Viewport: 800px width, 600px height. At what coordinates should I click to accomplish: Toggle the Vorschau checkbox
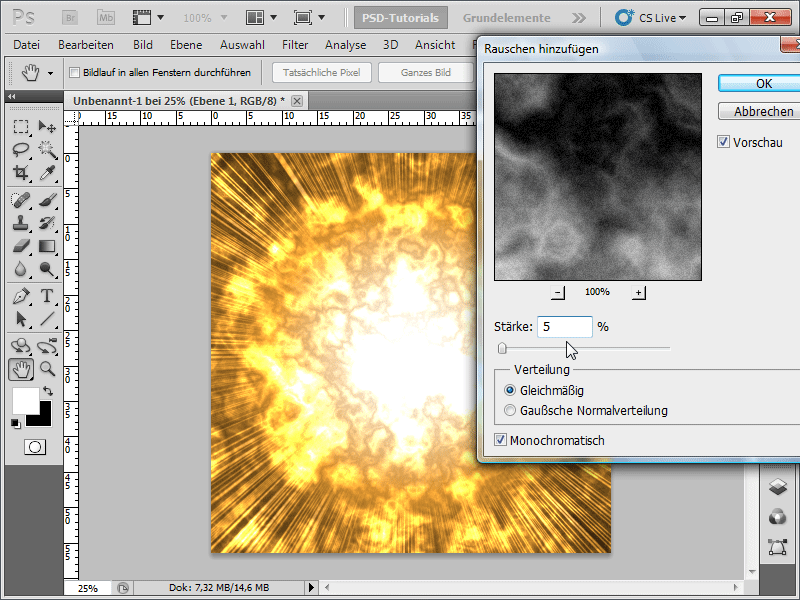(723, 142)
